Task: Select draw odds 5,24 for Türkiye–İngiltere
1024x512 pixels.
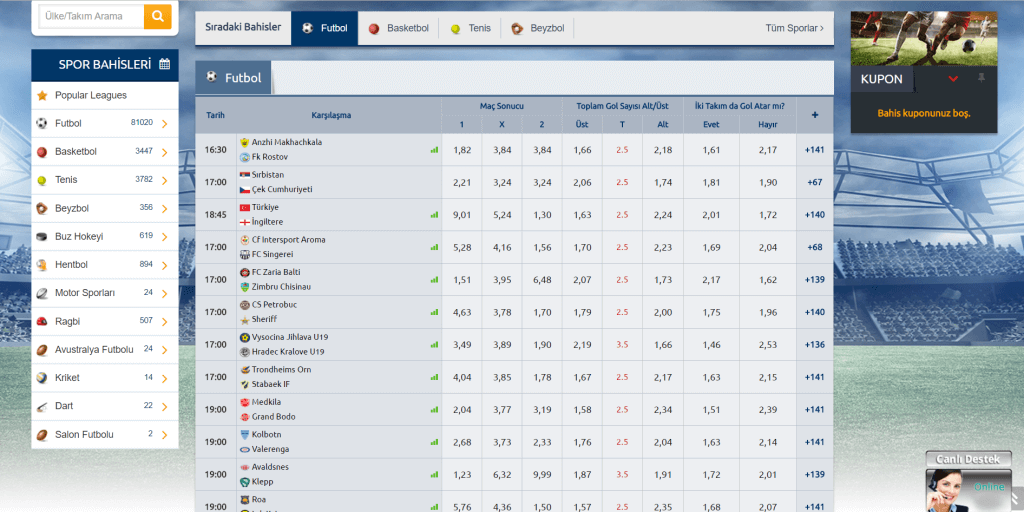Action: (x=502, y=215)
